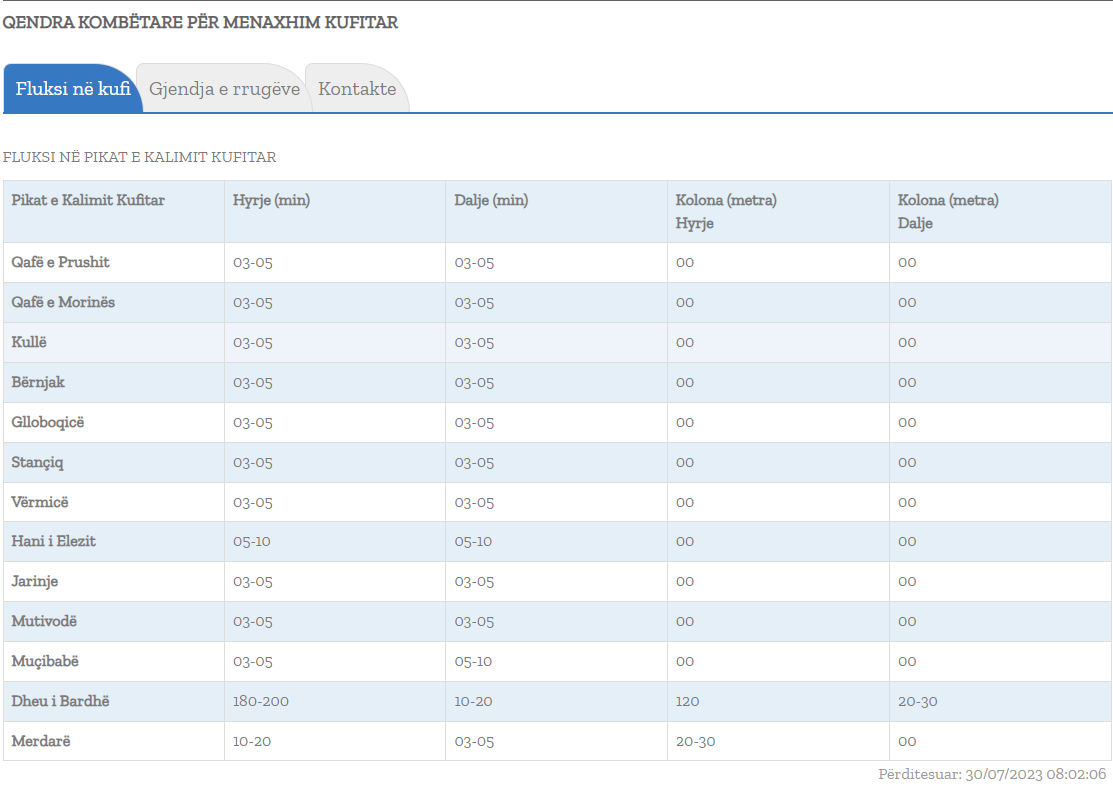Click the Dalje (min) column header
The height and width of the screenshot is (787, 1113).
492,200
